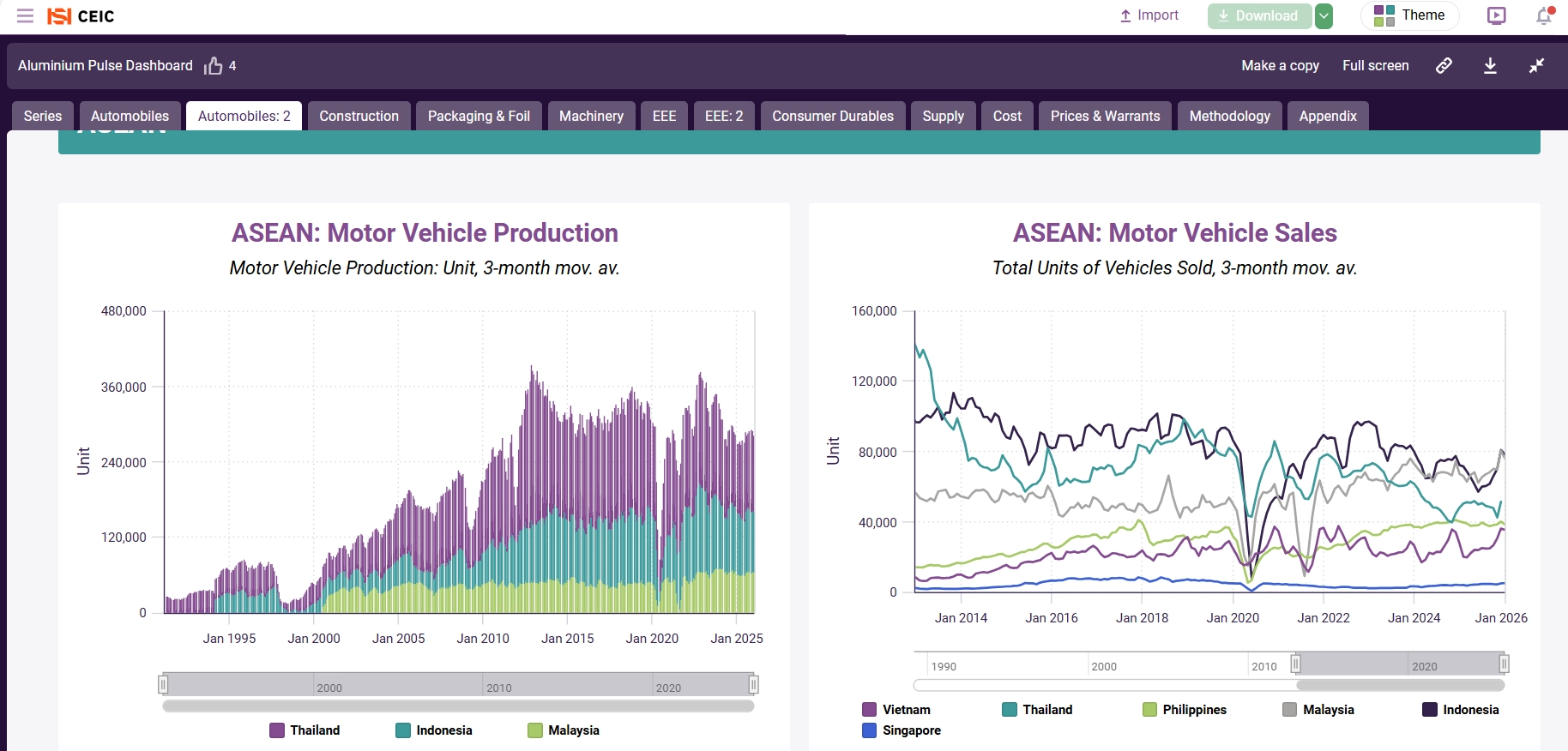The width and height of the screenshot is (1568, 751).
Task: Toggle Thailand series in production legend
Action: coord(305,730)
